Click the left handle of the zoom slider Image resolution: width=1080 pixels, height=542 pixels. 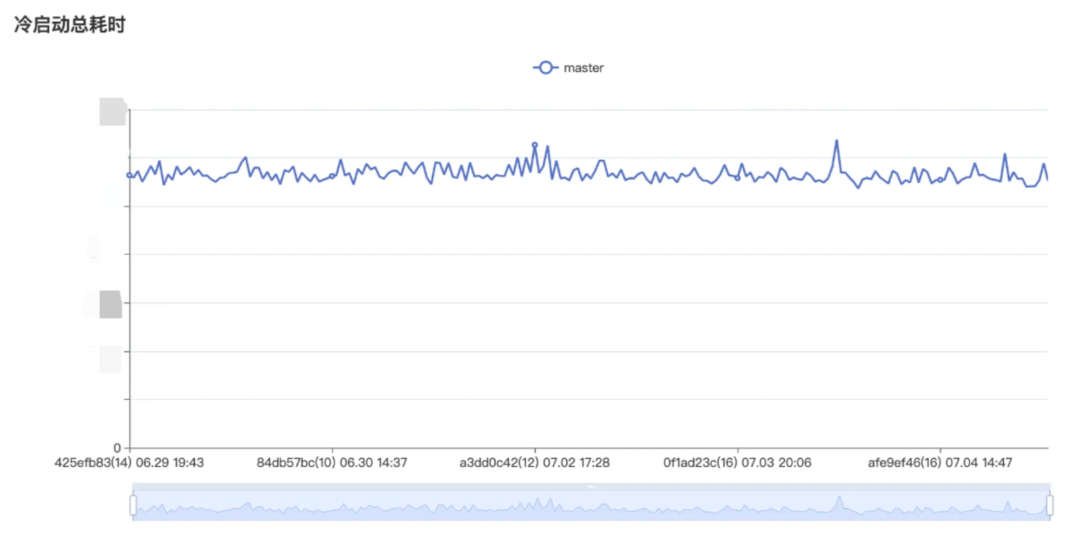pyautogui.click(x=133, y=505)
